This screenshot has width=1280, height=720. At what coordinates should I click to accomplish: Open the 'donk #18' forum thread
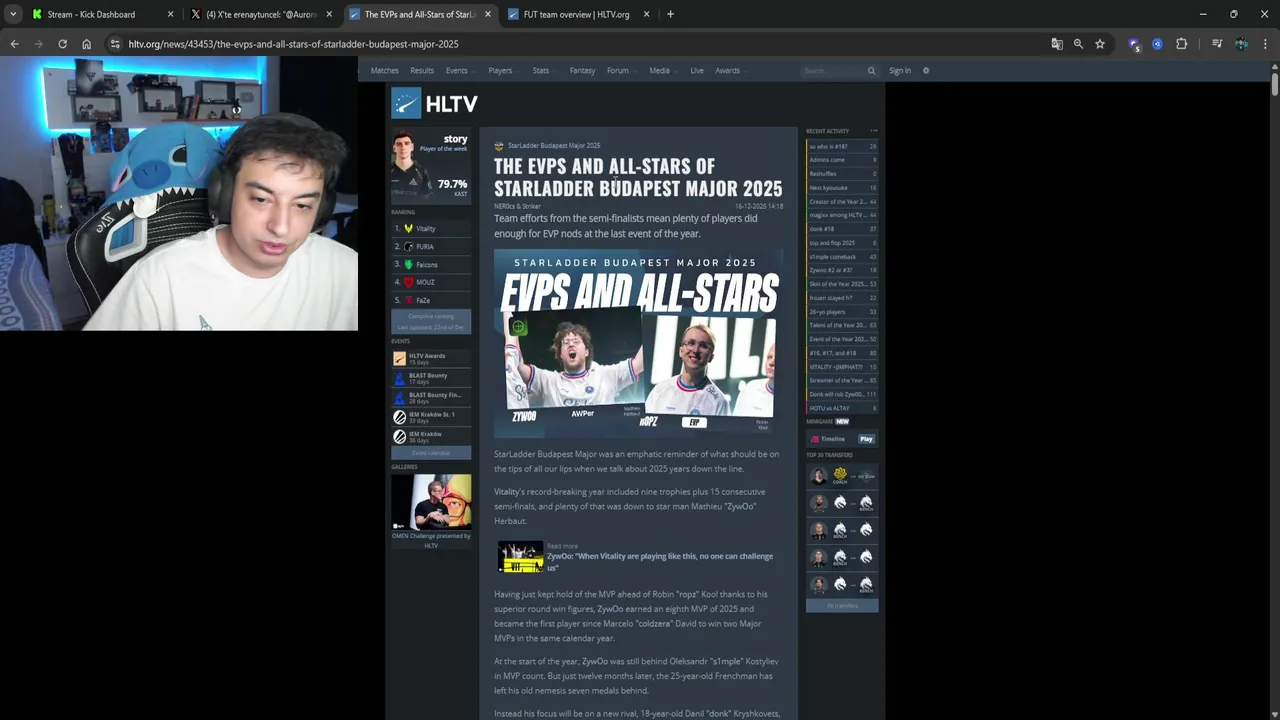pyautogui.click(x=842, y=229)
